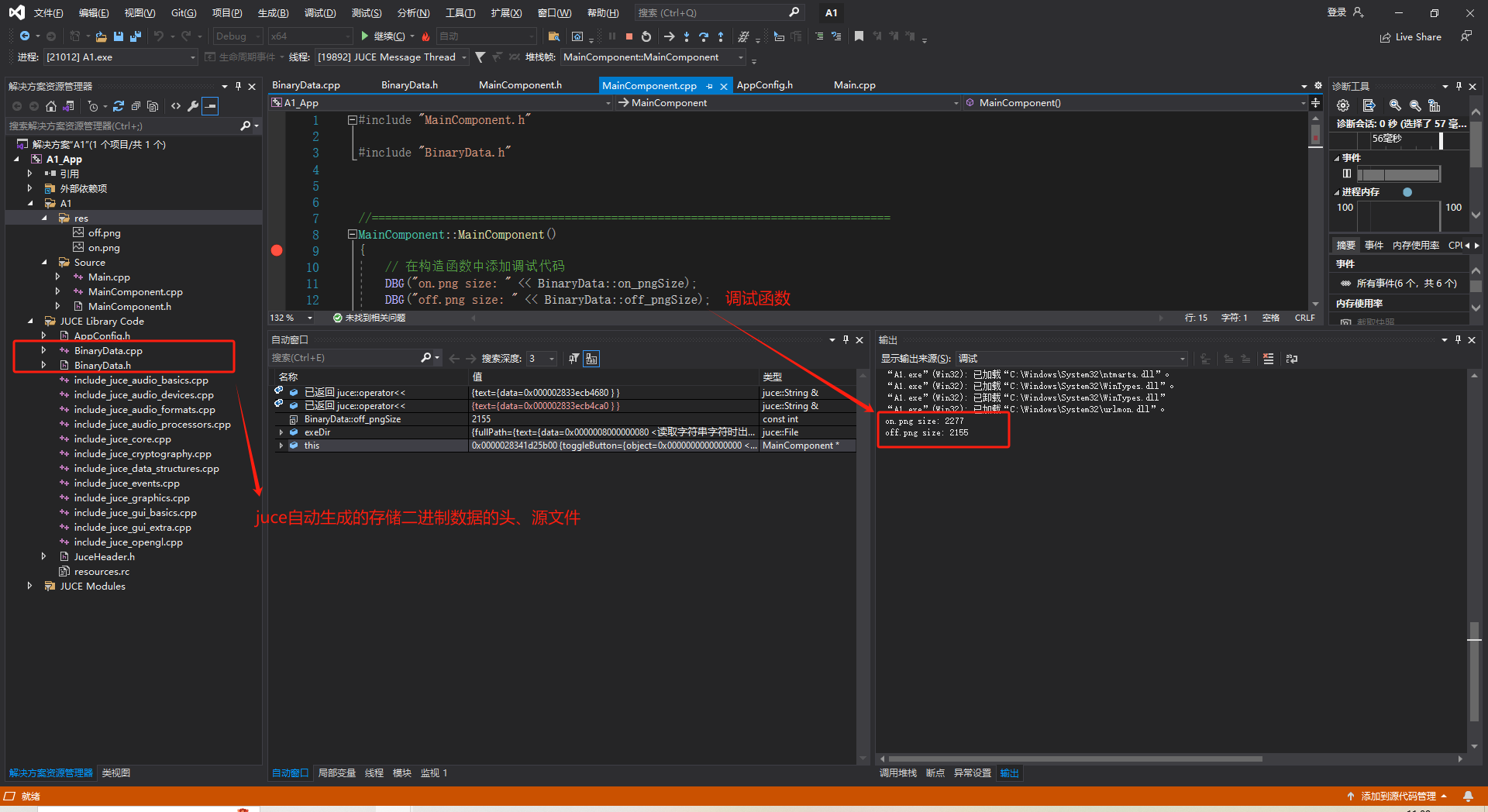Viewport: 1488px width, 812px height.
Task: Clear all output in Output panel
Action: pos(1268,359)
